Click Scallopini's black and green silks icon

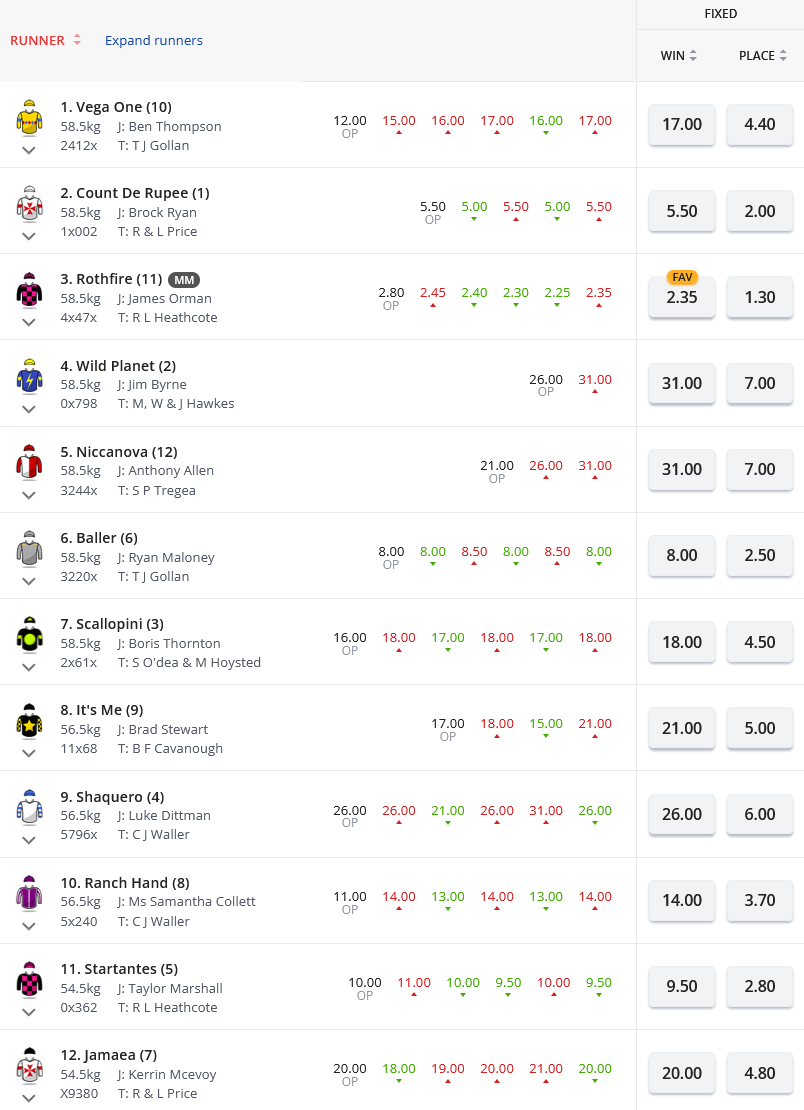click(29, 634)
